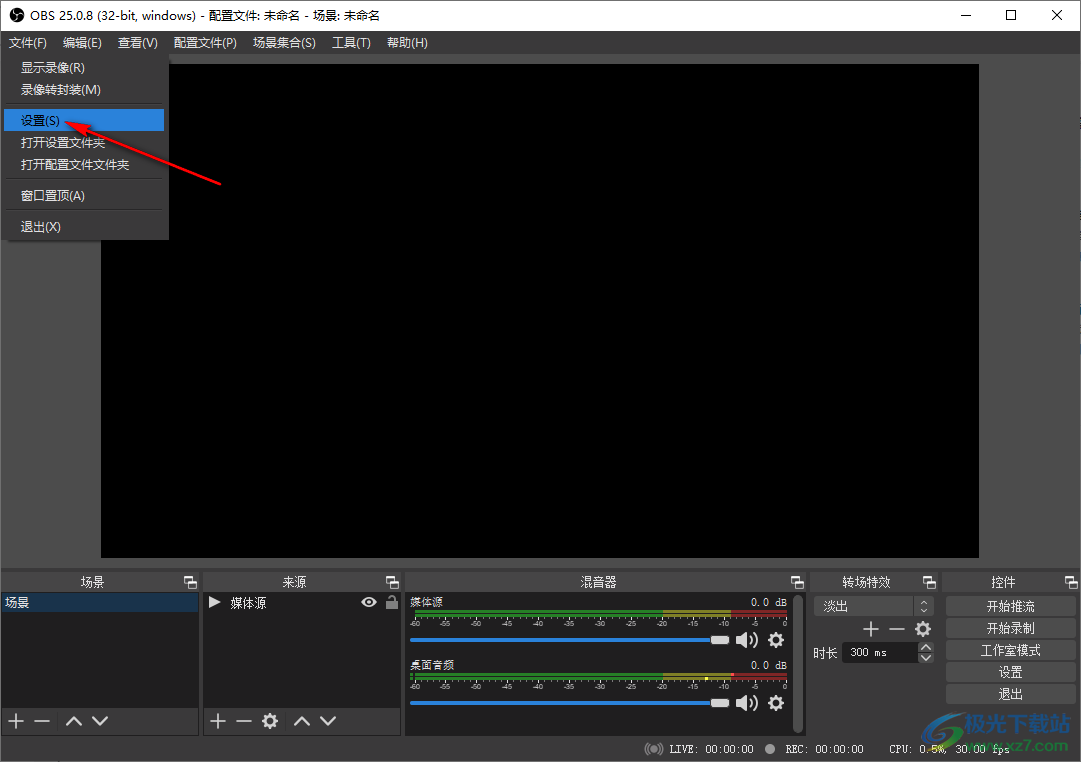
Task: Mute the 媒体源 audio speaker icon
Action: tap(747, 640)
